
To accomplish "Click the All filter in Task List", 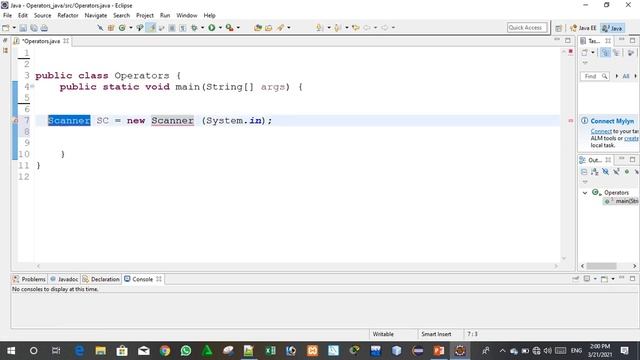I will (626, 76).
